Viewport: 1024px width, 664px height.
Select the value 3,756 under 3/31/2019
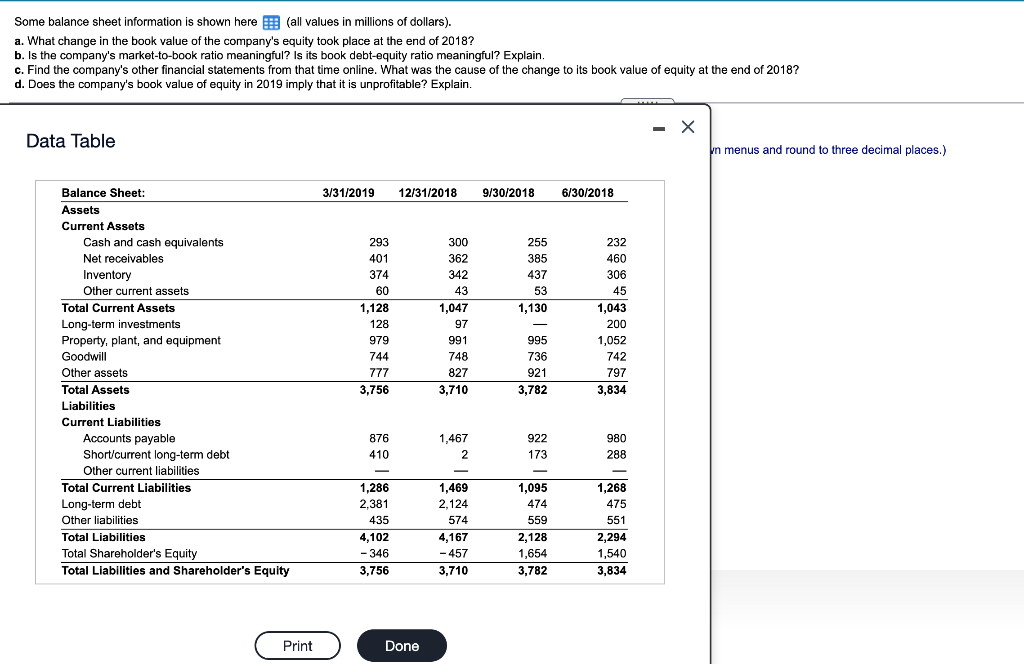point(375,390)
